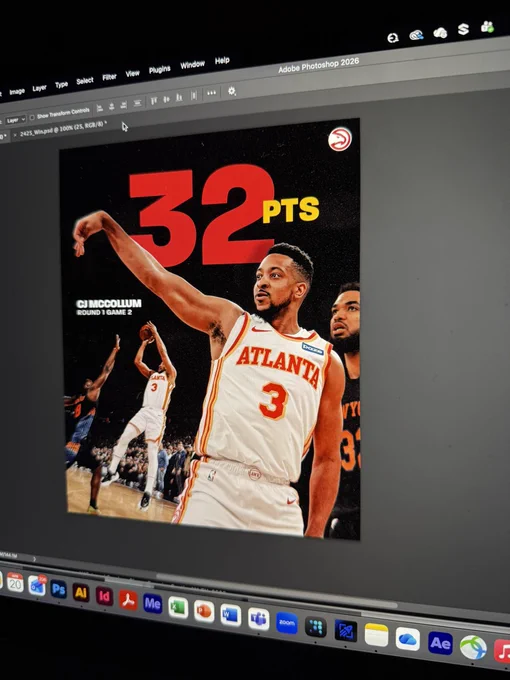Open the Layer menu
510x680 pixels.
coord(39,88)
